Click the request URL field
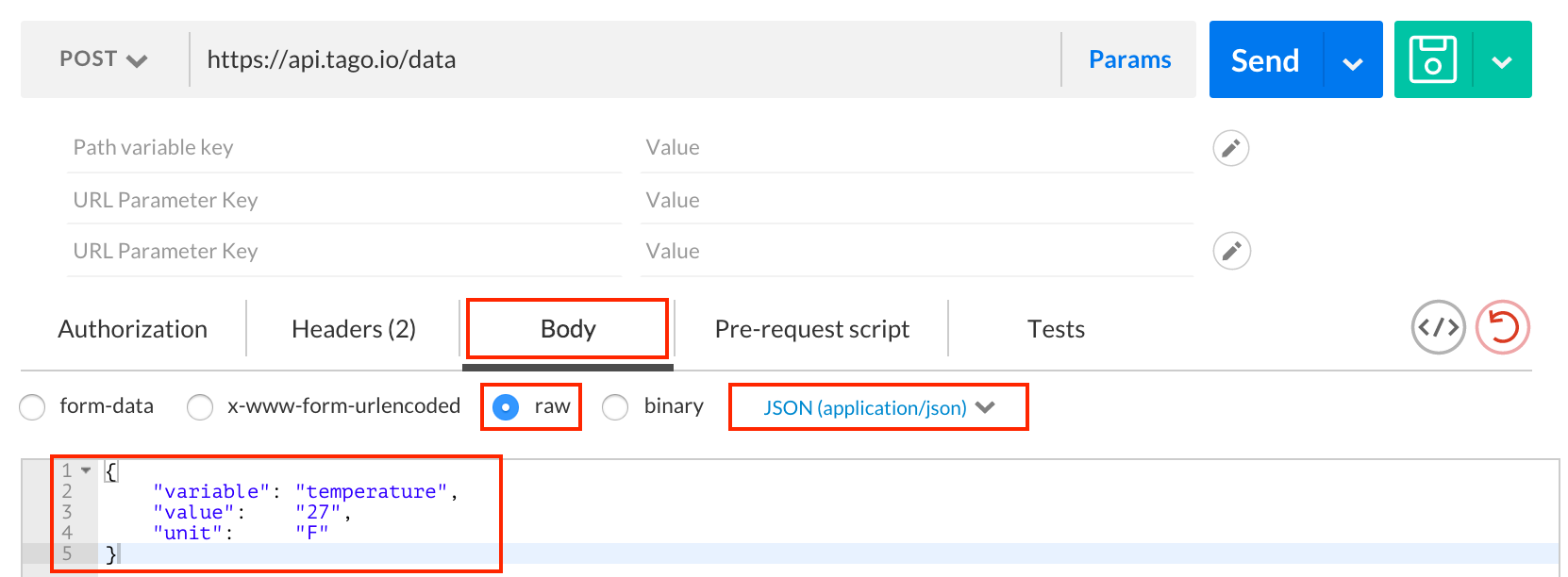The height and width of the screenshot is (577, 1568). (x=625, y=59)
